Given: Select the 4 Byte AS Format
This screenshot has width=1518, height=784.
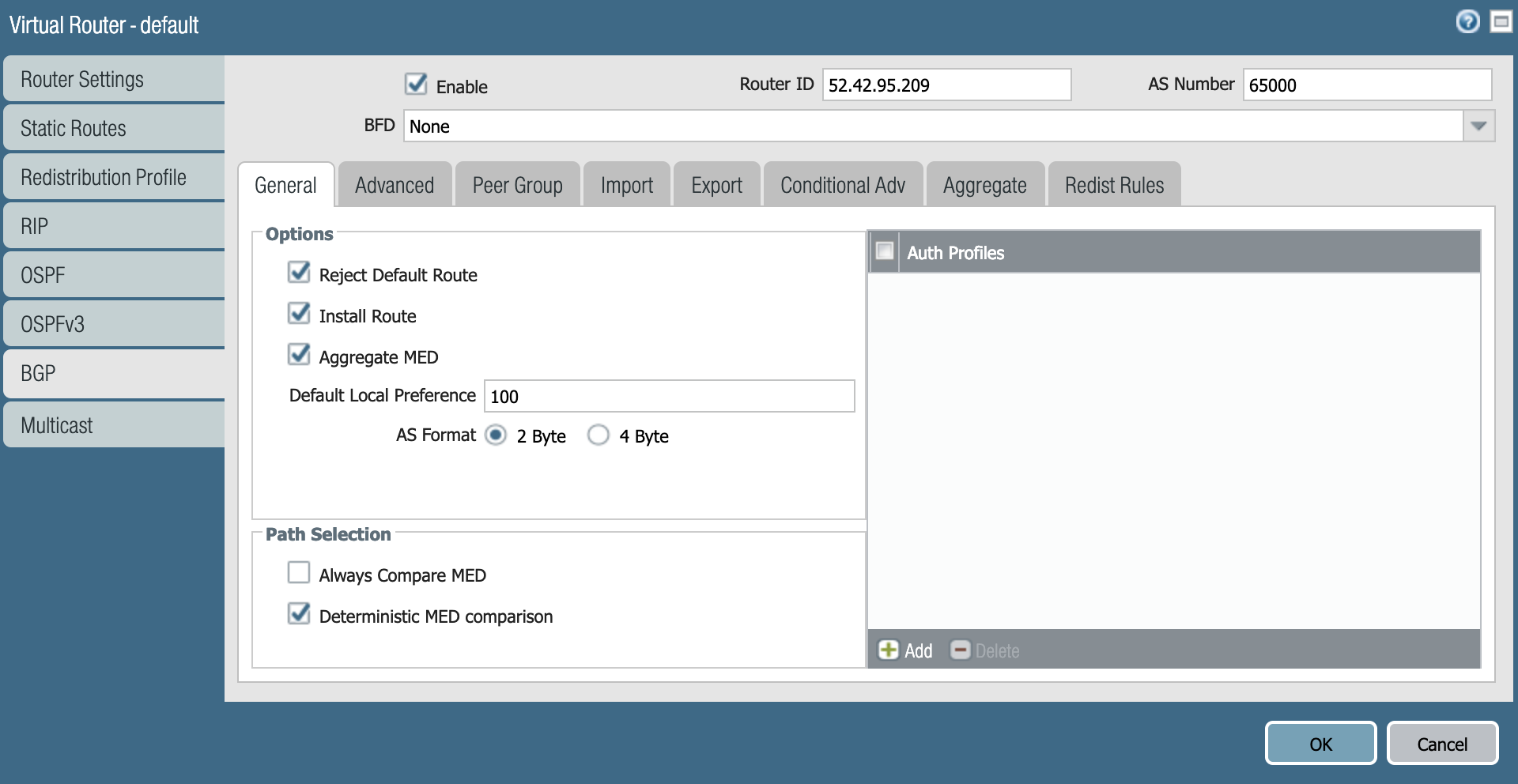Looking at the screenshot, I should coord(599,435).
